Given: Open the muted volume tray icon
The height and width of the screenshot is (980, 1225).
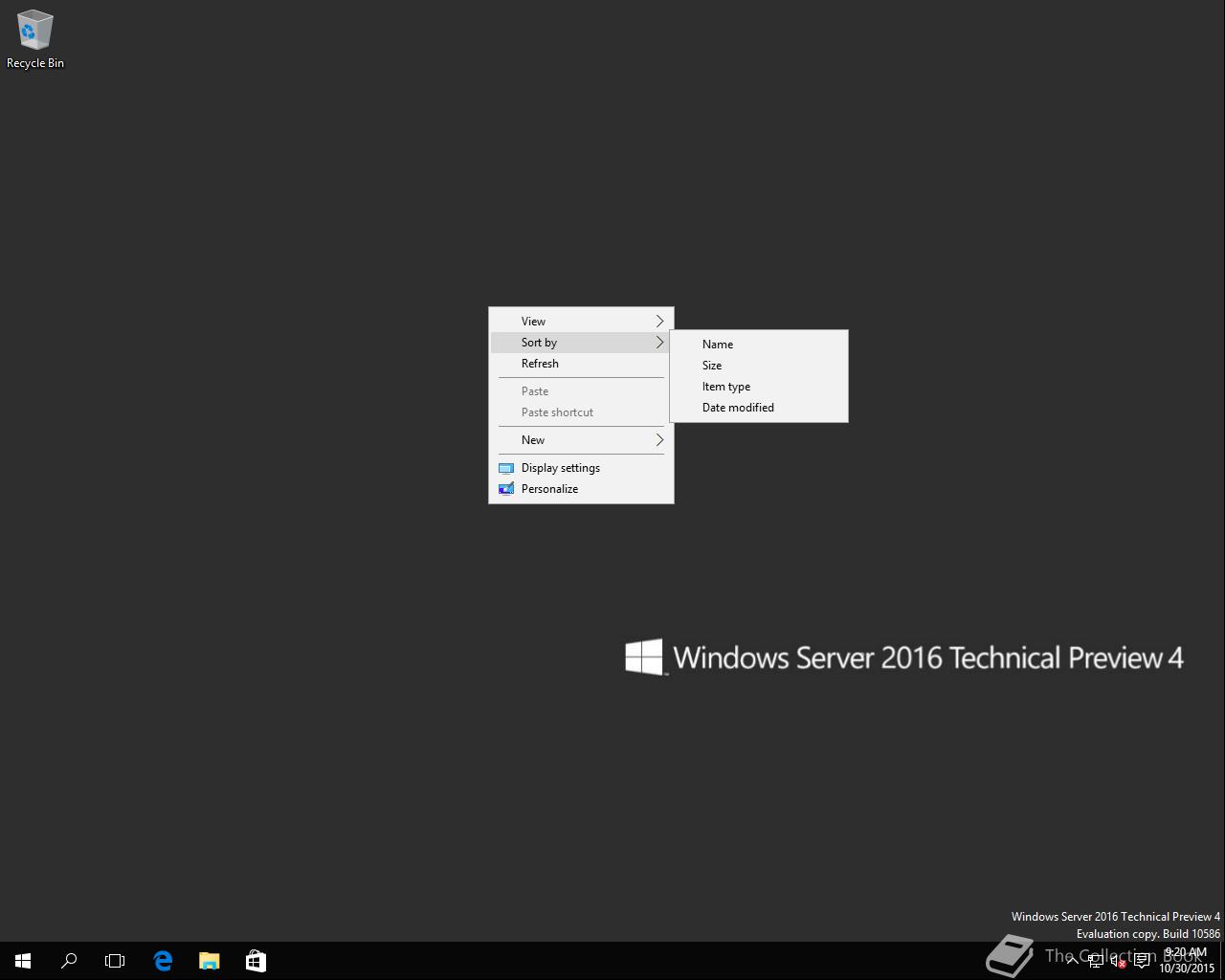Looking at the screenshot, I should (1118, 961).
